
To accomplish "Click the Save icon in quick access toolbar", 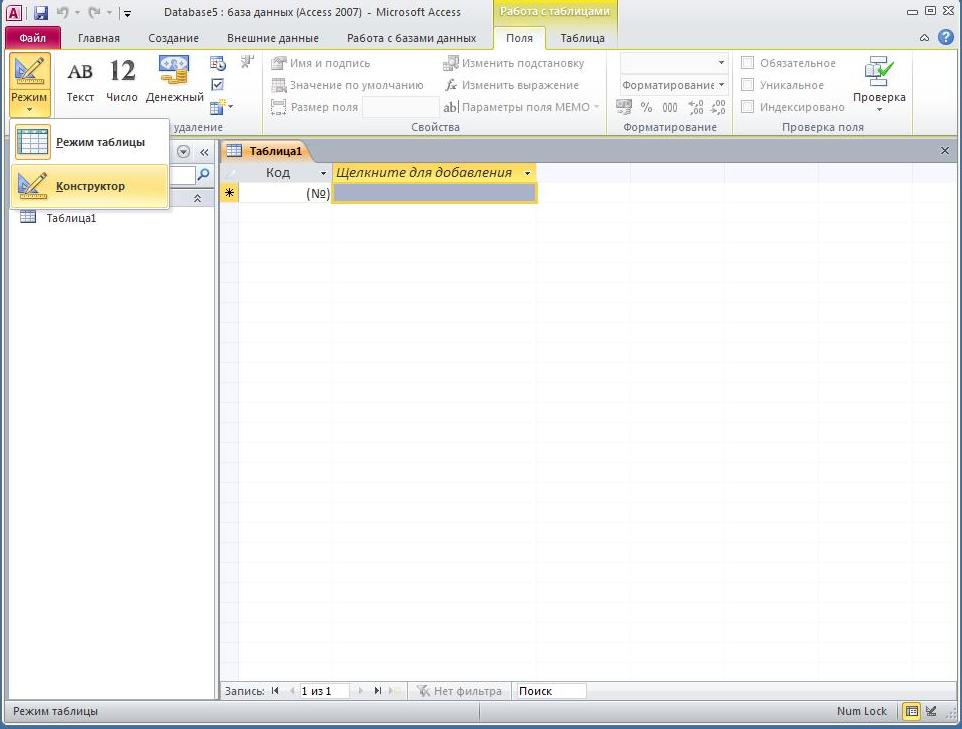I will 40,12.
